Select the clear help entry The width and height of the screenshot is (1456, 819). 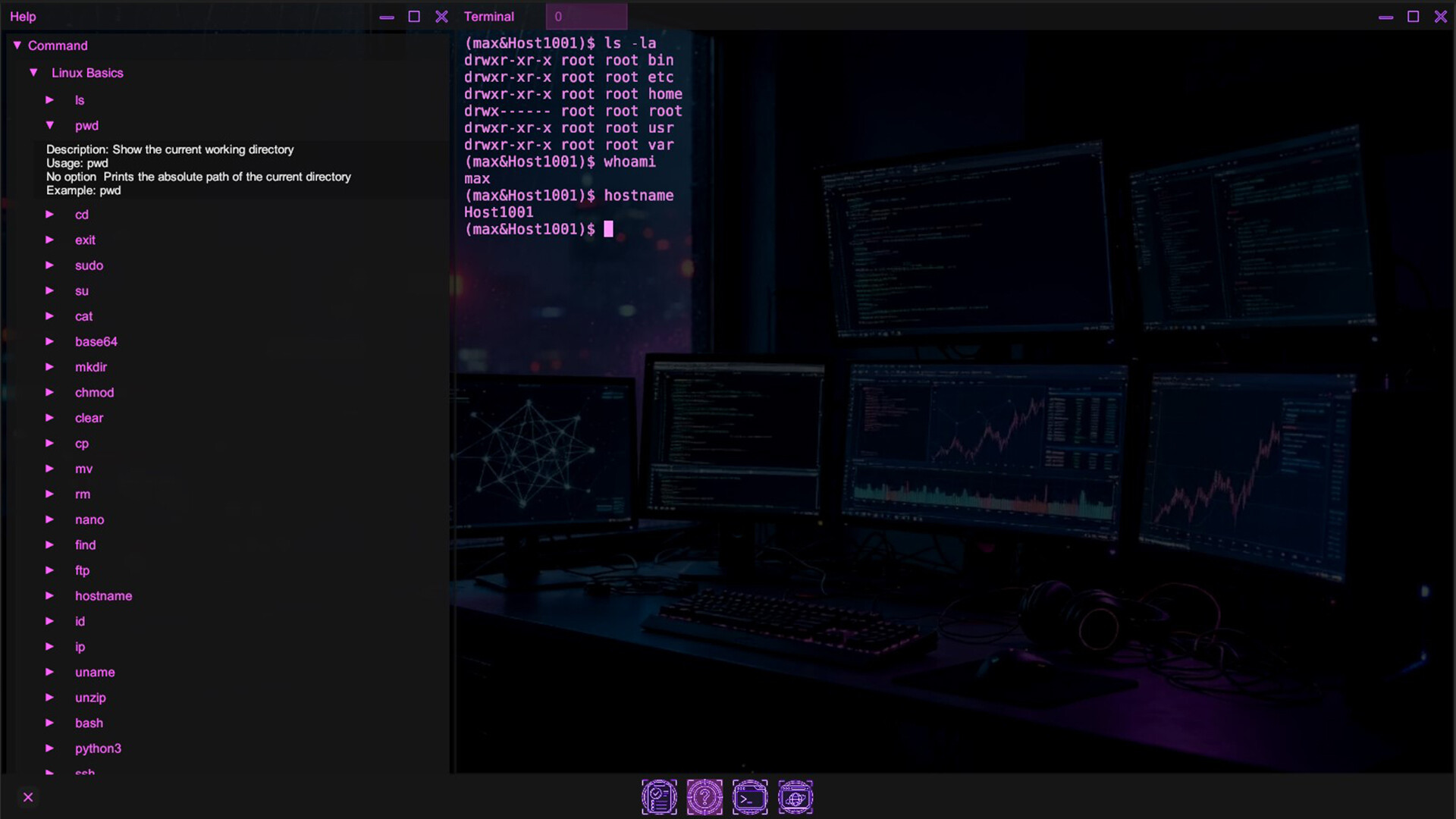(89, 418)
